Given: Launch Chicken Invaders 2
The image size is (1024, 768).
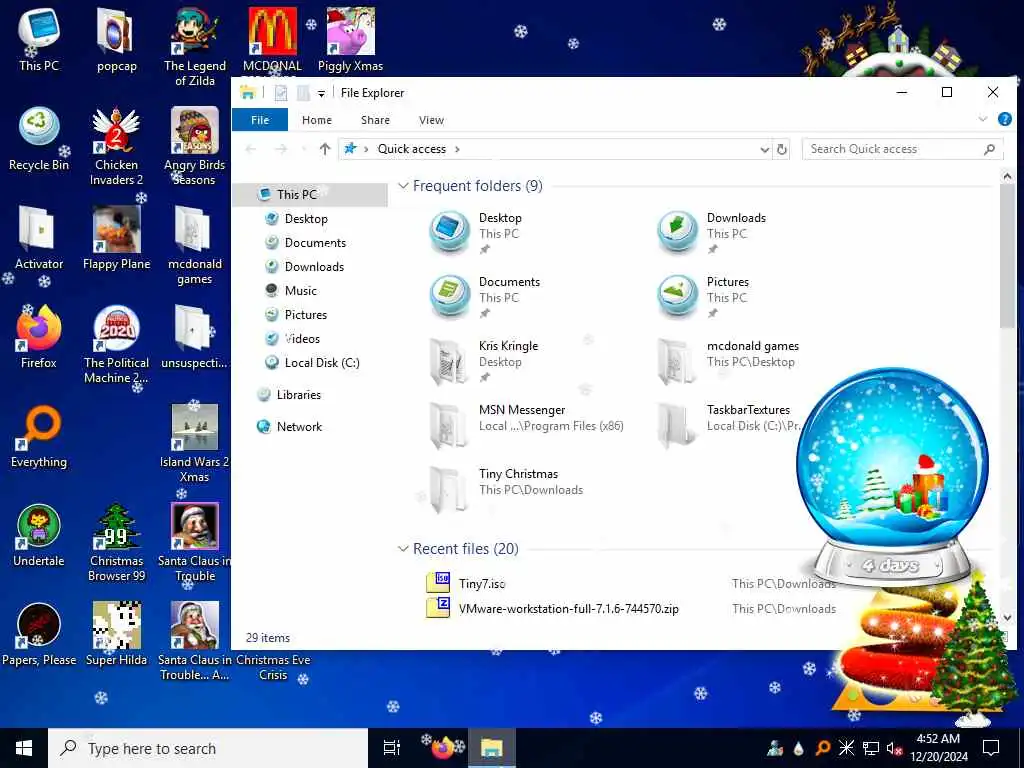Looking at the screenshot, I should [x=116, y=146].
